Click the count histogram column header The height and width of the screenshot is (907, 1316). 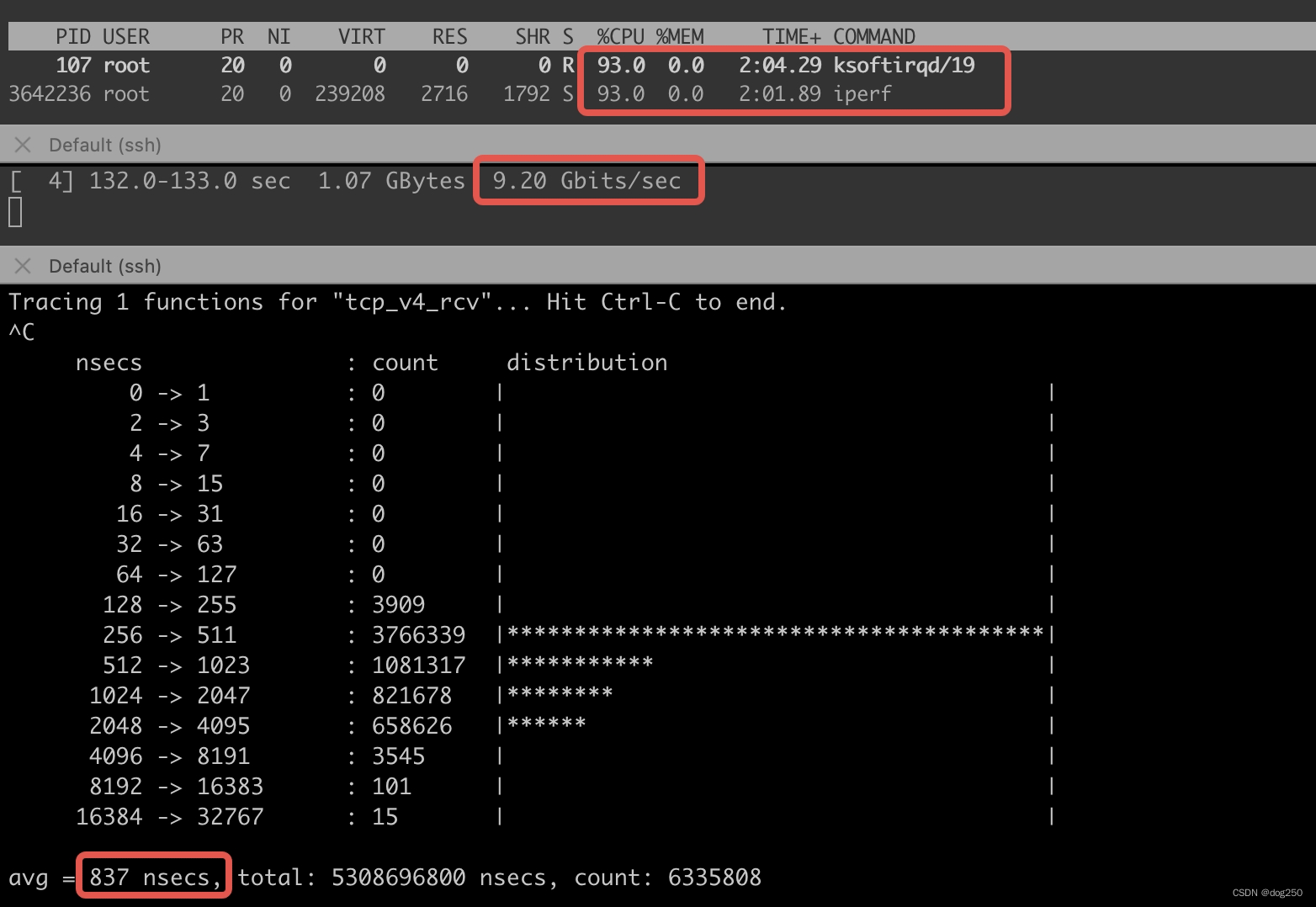[405, 363]
